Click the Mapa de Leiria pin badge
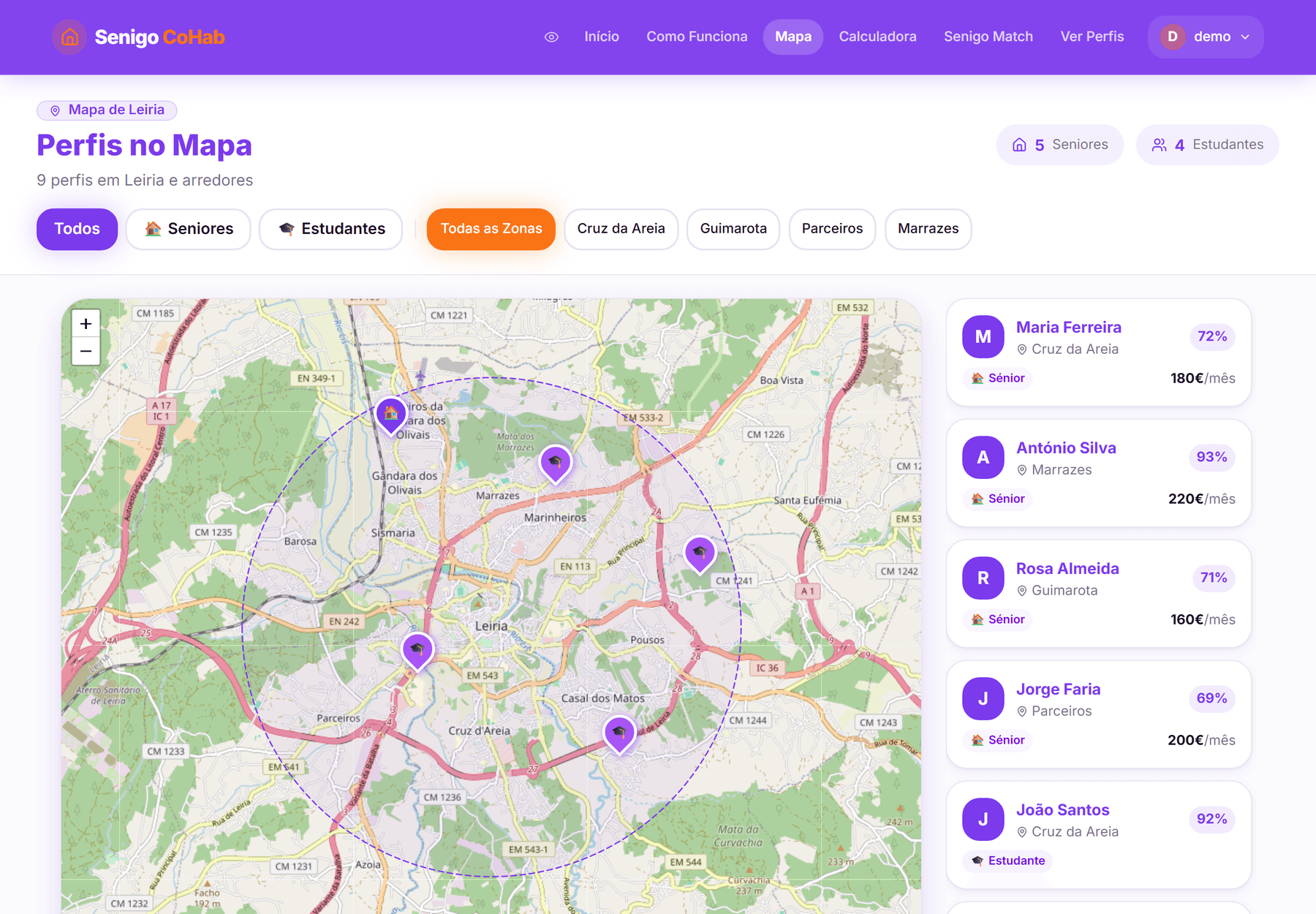 pyautogui.click(x=107, y=110)
